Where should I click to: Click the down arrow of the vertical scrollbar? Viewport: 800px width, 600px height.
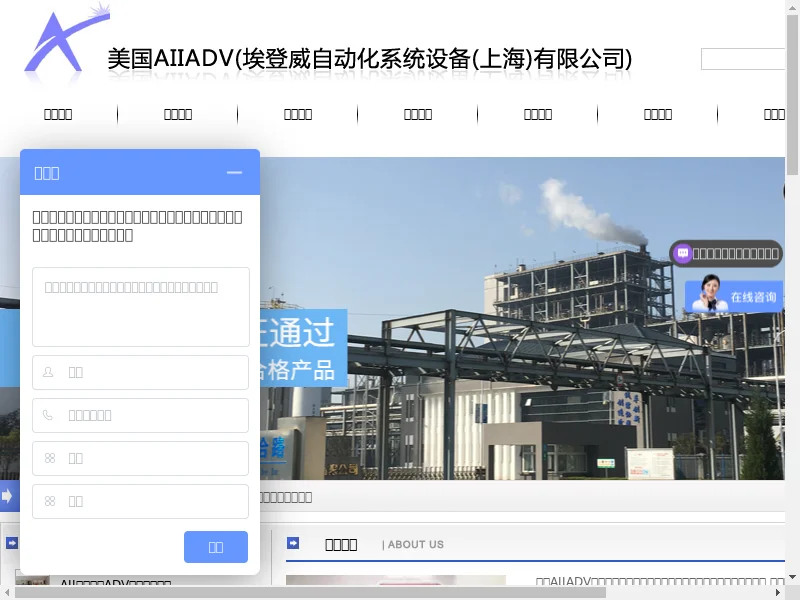tap(792, 577)
